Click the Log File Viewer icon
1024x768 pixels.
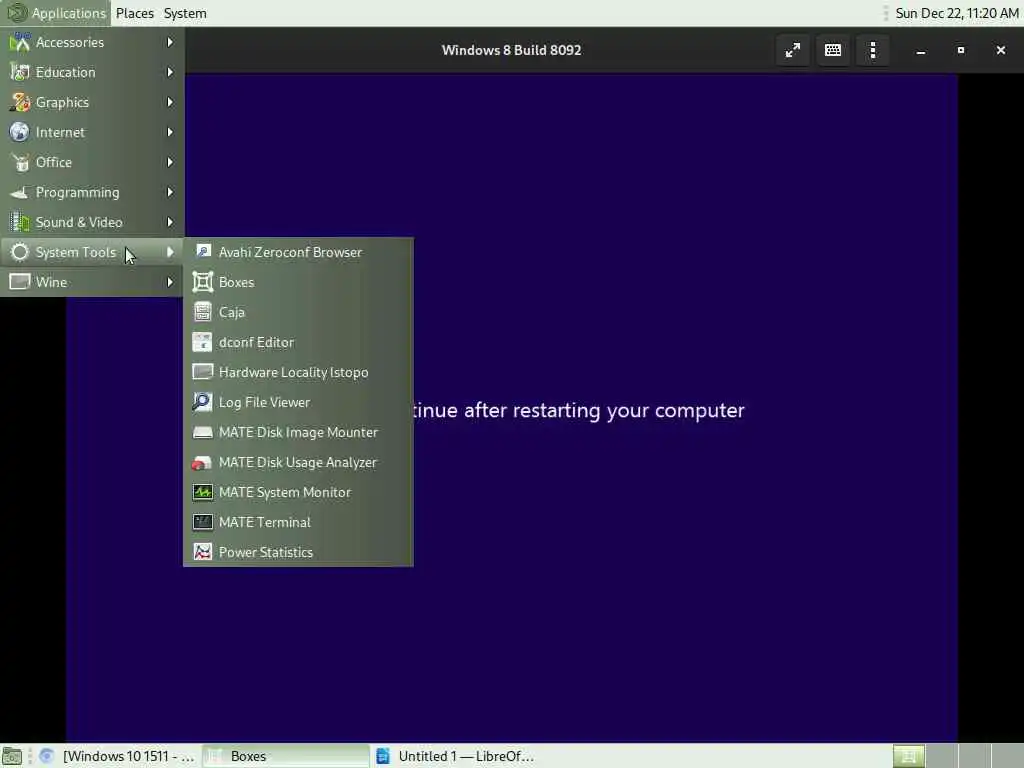pos(202,403)
